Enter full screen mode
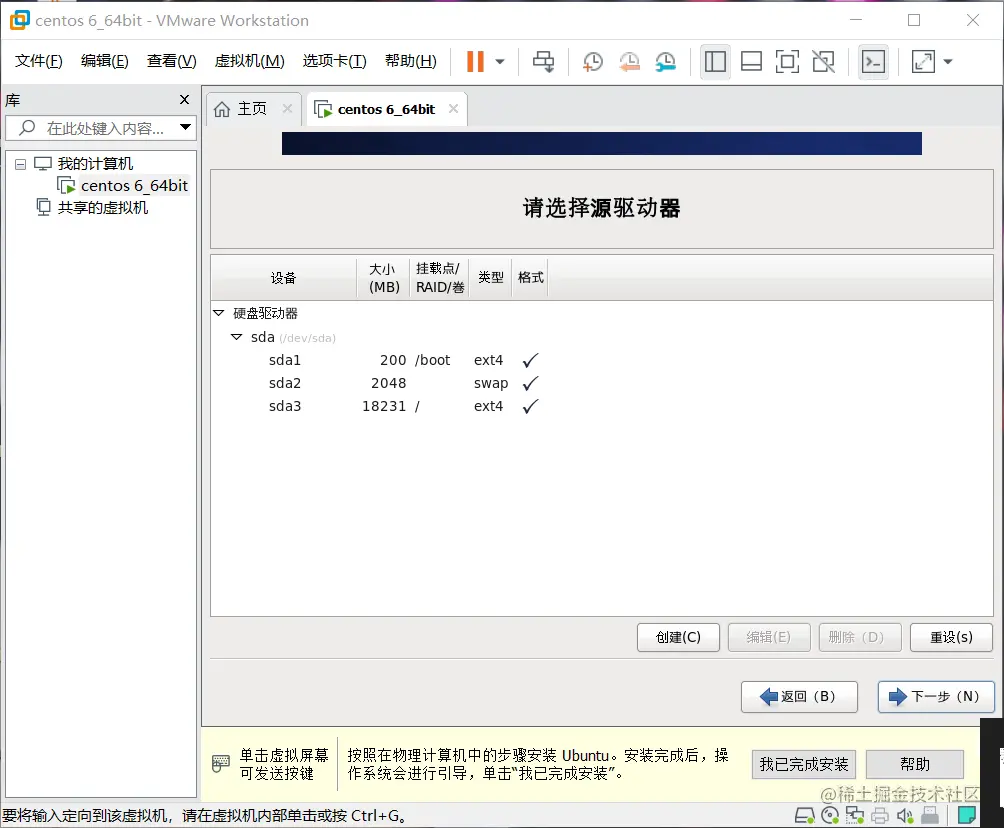This screenshot has height=828, width=1004. pyautogui.click(x=787, y=61)
